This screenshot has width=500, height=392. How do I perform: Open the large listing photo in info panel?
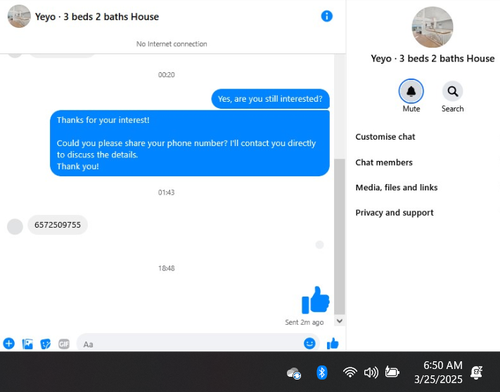(432, 27)
